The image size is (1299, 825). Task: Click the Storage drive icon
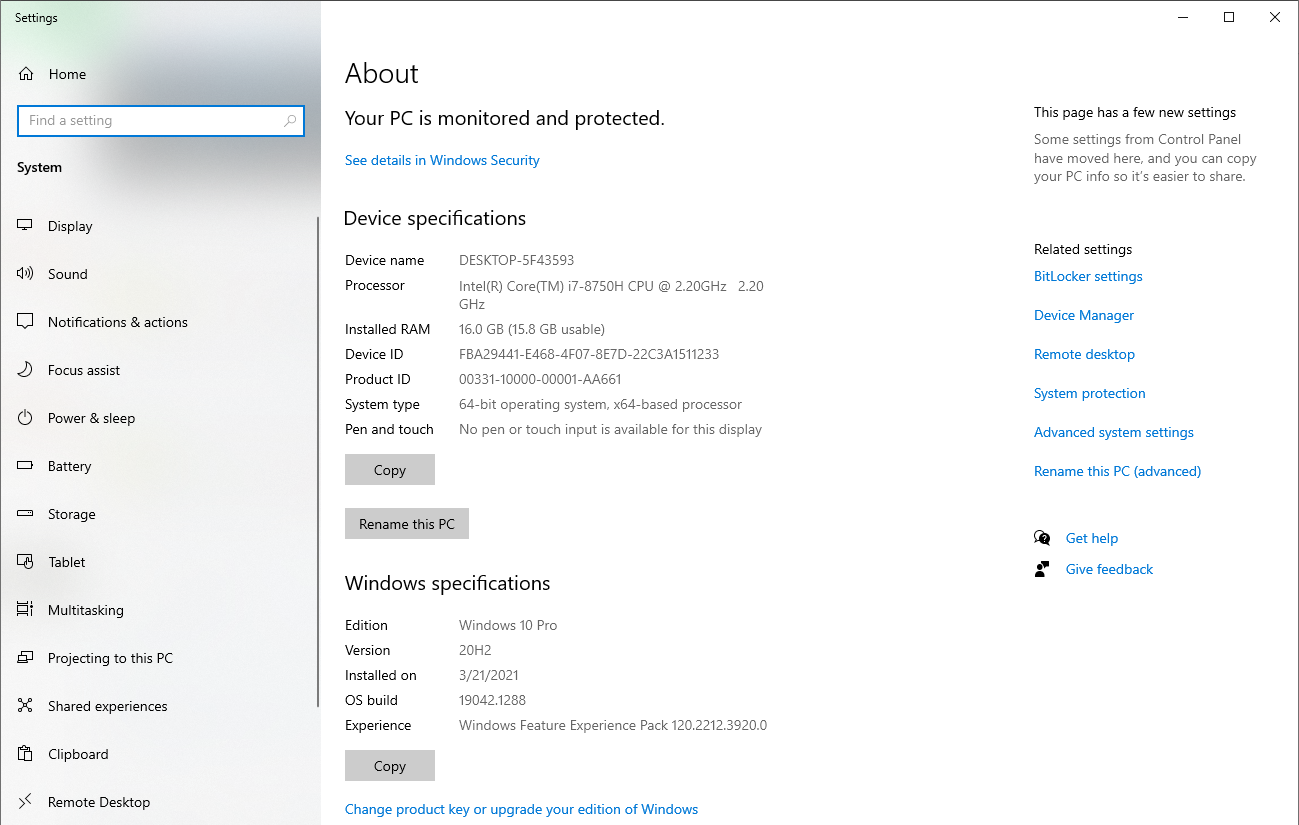pos(26,514)
